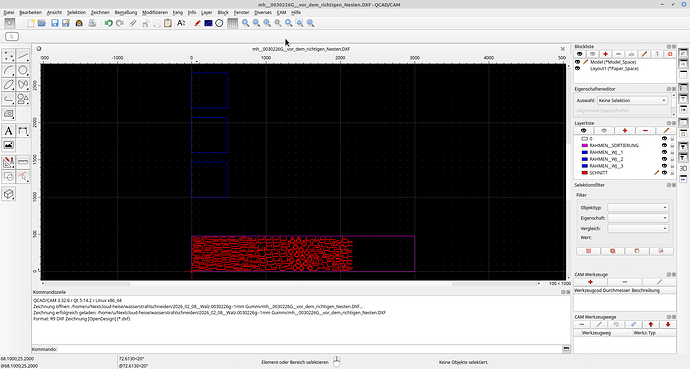Open the Measuring tools
690x369 pixels.
23,162
